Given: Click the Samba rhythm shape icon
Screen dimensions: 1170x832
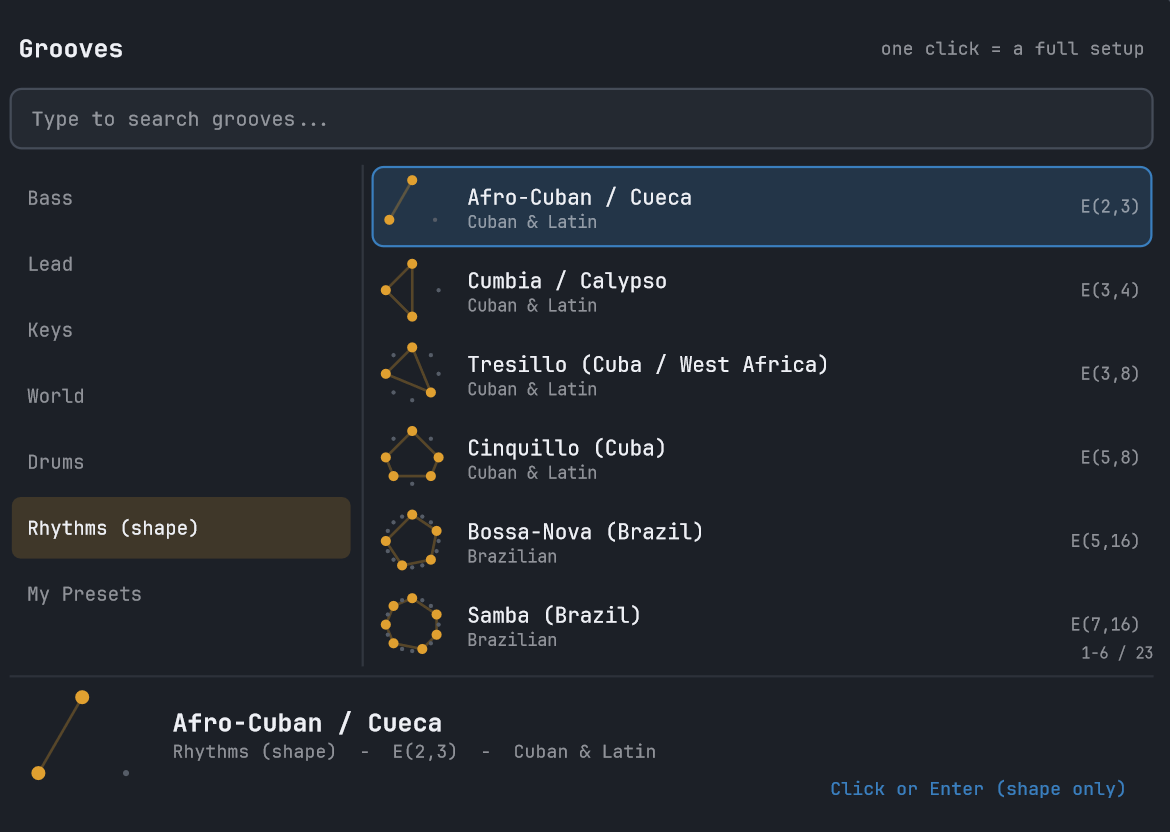Looking at the screenshot, I should point(412,625).
